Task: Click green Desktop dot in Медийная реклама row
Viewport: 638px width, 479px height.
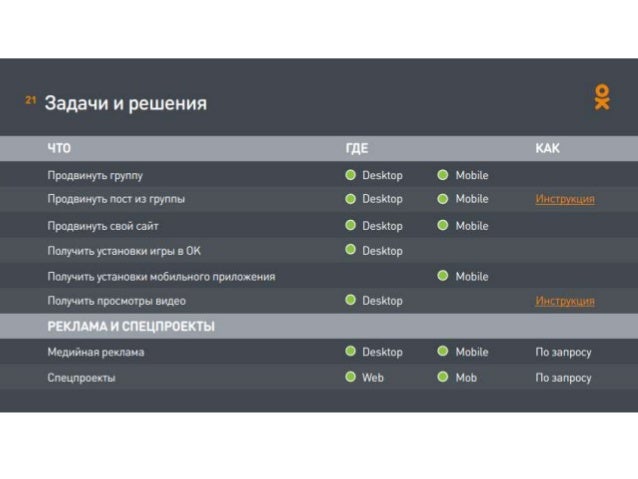Action: point(350,352)
